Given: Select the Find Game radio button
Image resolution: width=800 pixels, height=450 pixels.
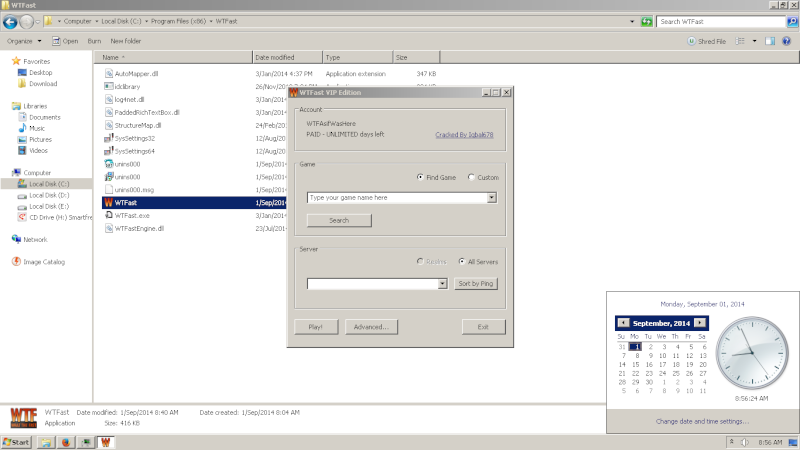Looking at the screenshot, I should 420,177.
